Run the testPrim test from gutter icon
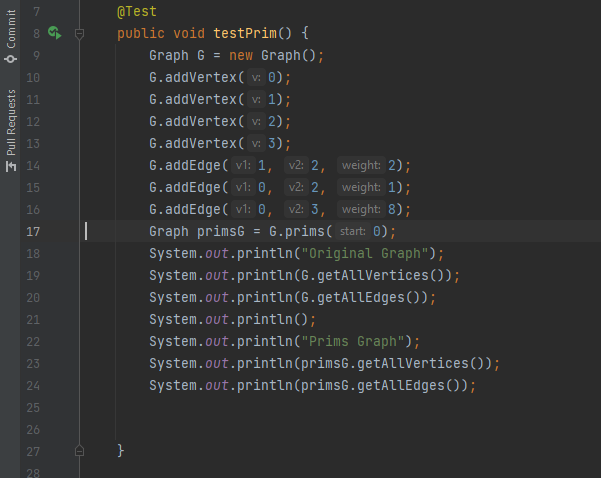Viewport: 601px width, 478px height. (53, 33)
